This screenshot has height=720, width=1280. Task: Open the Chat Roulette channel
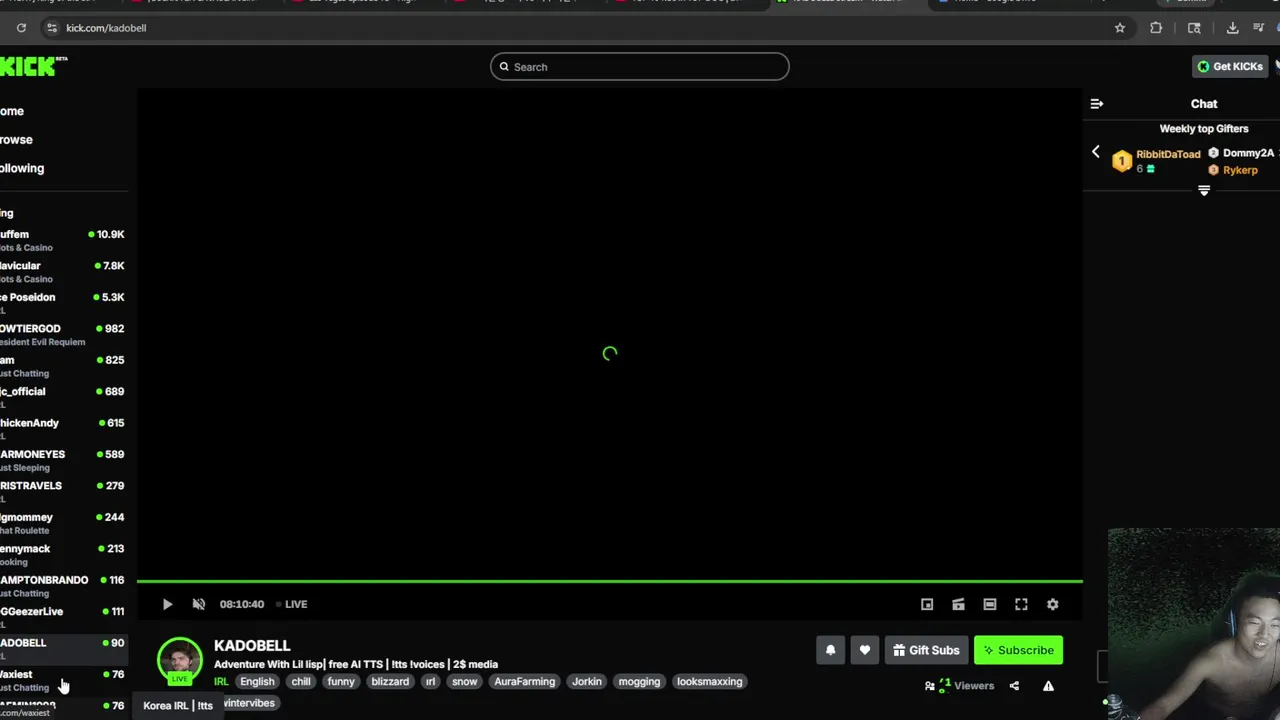pos(62,523)
